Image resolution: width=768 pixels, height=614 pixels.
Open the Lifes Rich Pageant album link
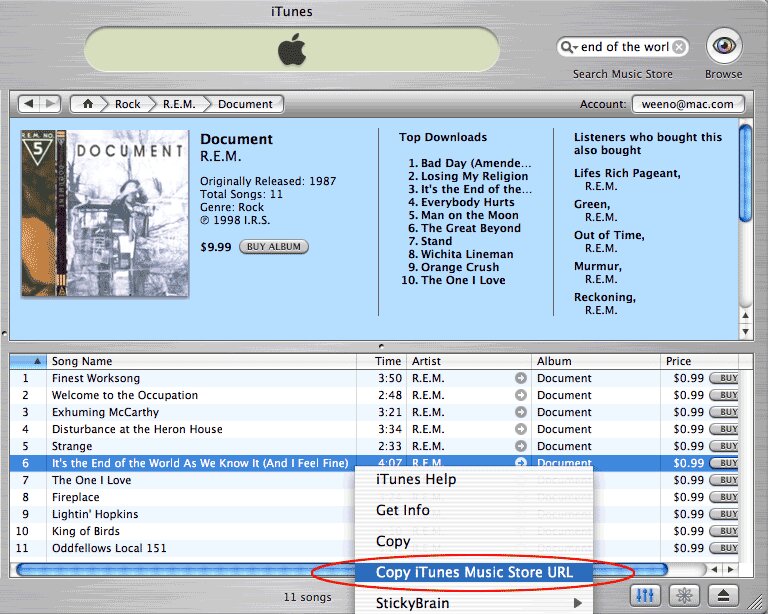627,173
